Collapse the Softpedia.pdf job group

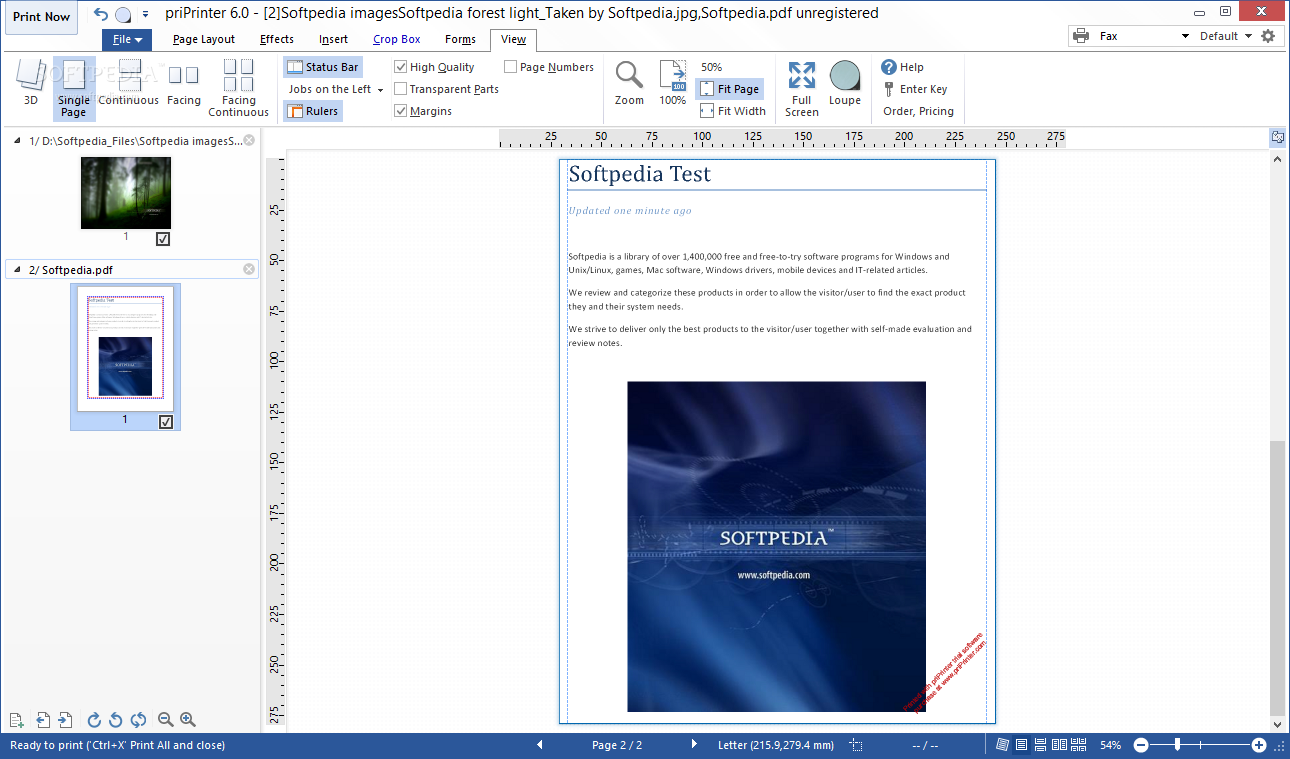[x=17, y=270]
